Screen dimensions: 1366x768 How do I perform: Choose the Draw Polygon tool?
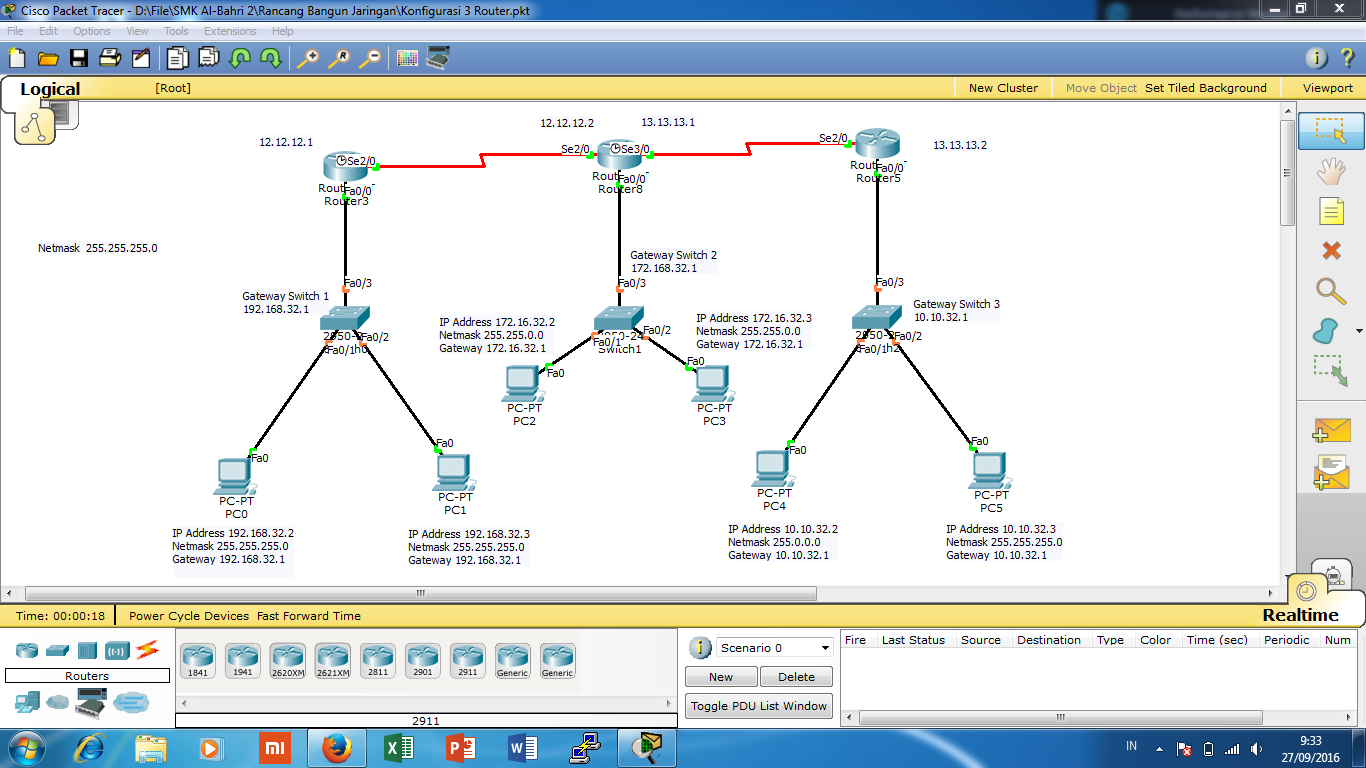click(1326, 330)
